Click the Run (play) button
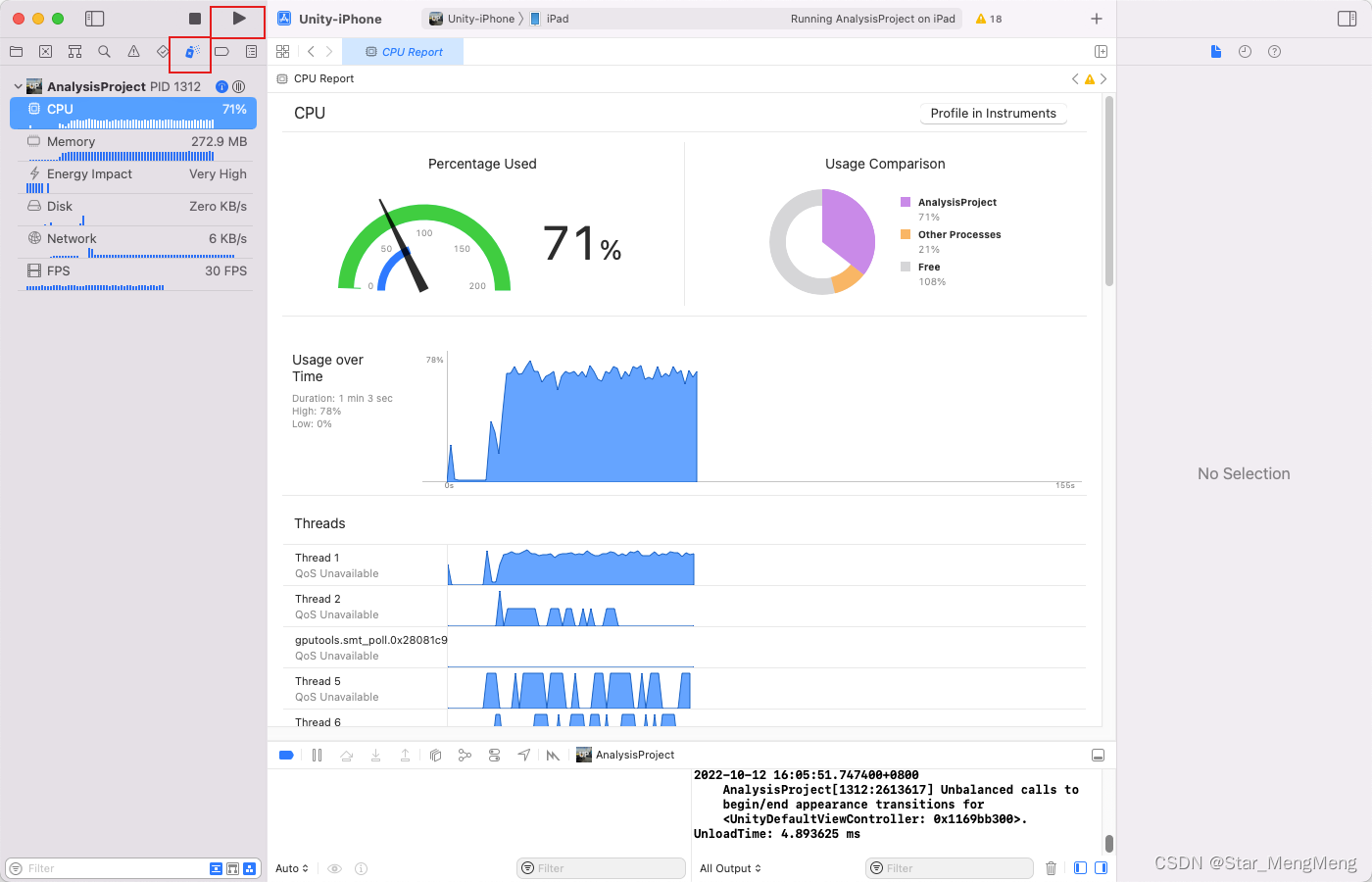Screen dimensions: 1372x882 (239, 19)
